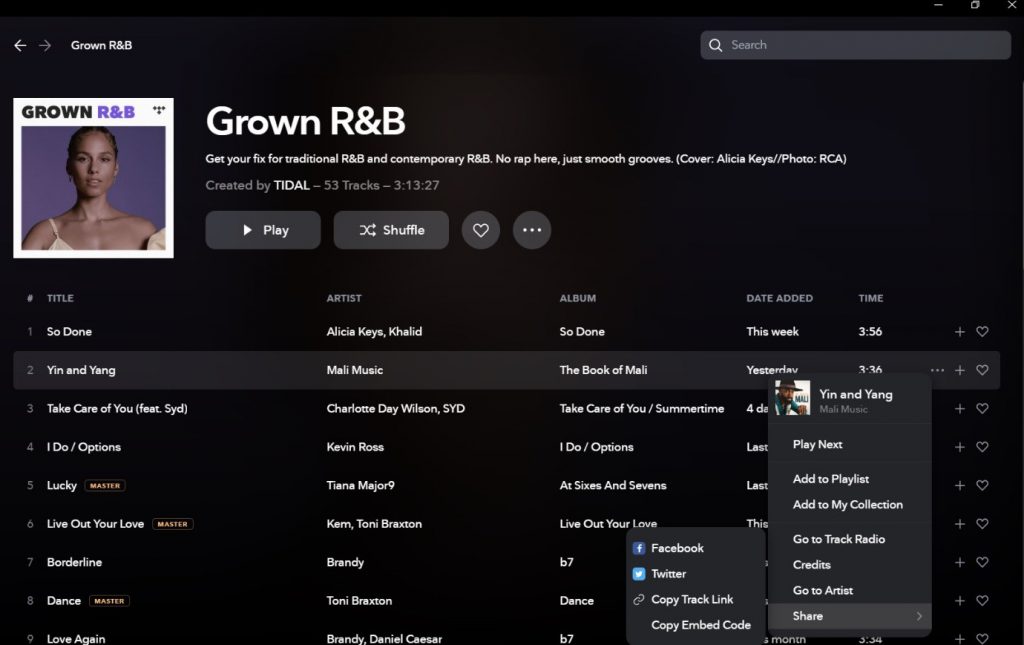Image resolution: width=1024 pixels, height=645 pixels.
Task: Open artist Kevin Ross
Action: coord(355,447)
